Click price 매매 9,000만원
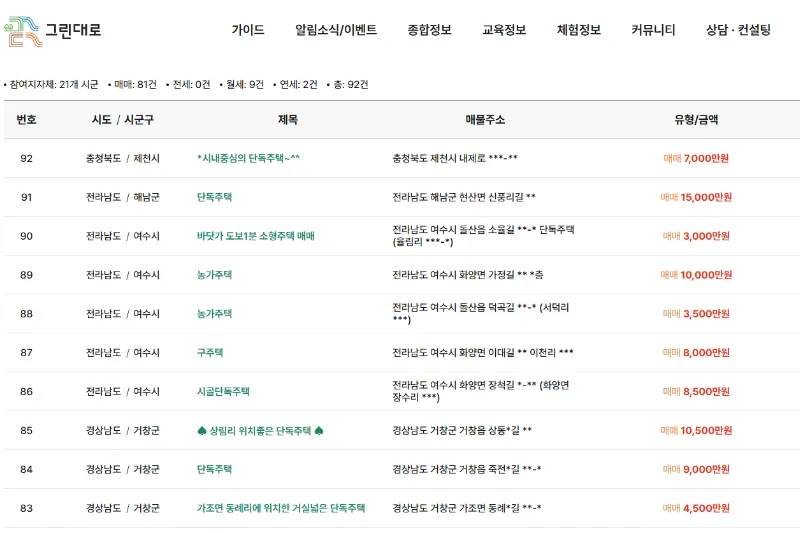800x533 pixels. click(696, 469)
